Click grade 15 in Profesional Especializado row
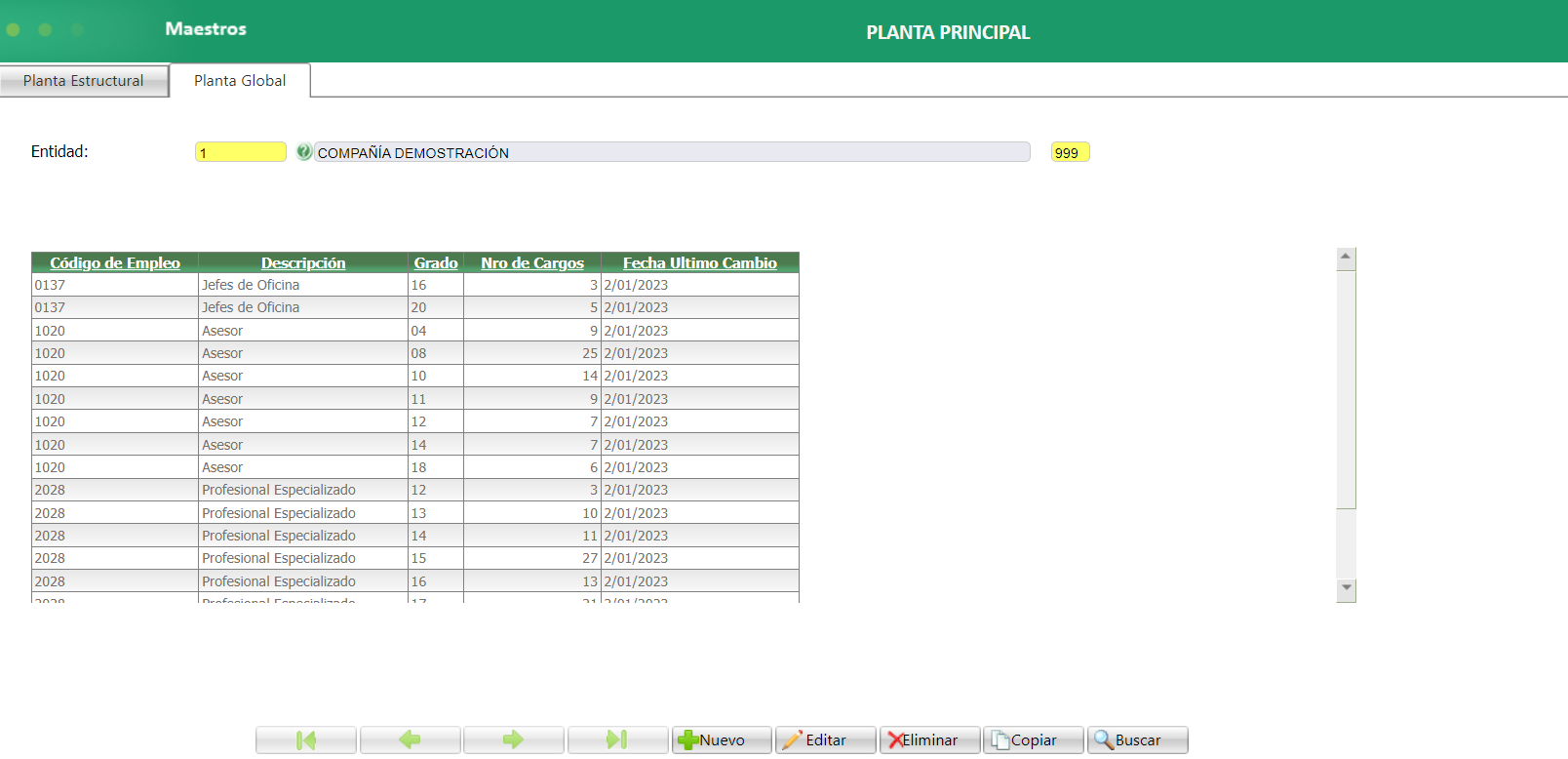 (418, 558)
